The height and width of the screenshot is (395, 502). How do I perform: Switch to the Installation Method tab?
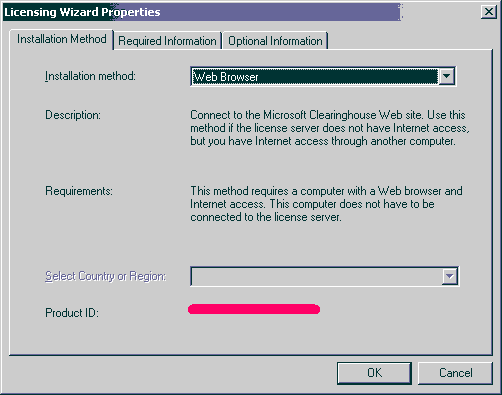(62, 39)
